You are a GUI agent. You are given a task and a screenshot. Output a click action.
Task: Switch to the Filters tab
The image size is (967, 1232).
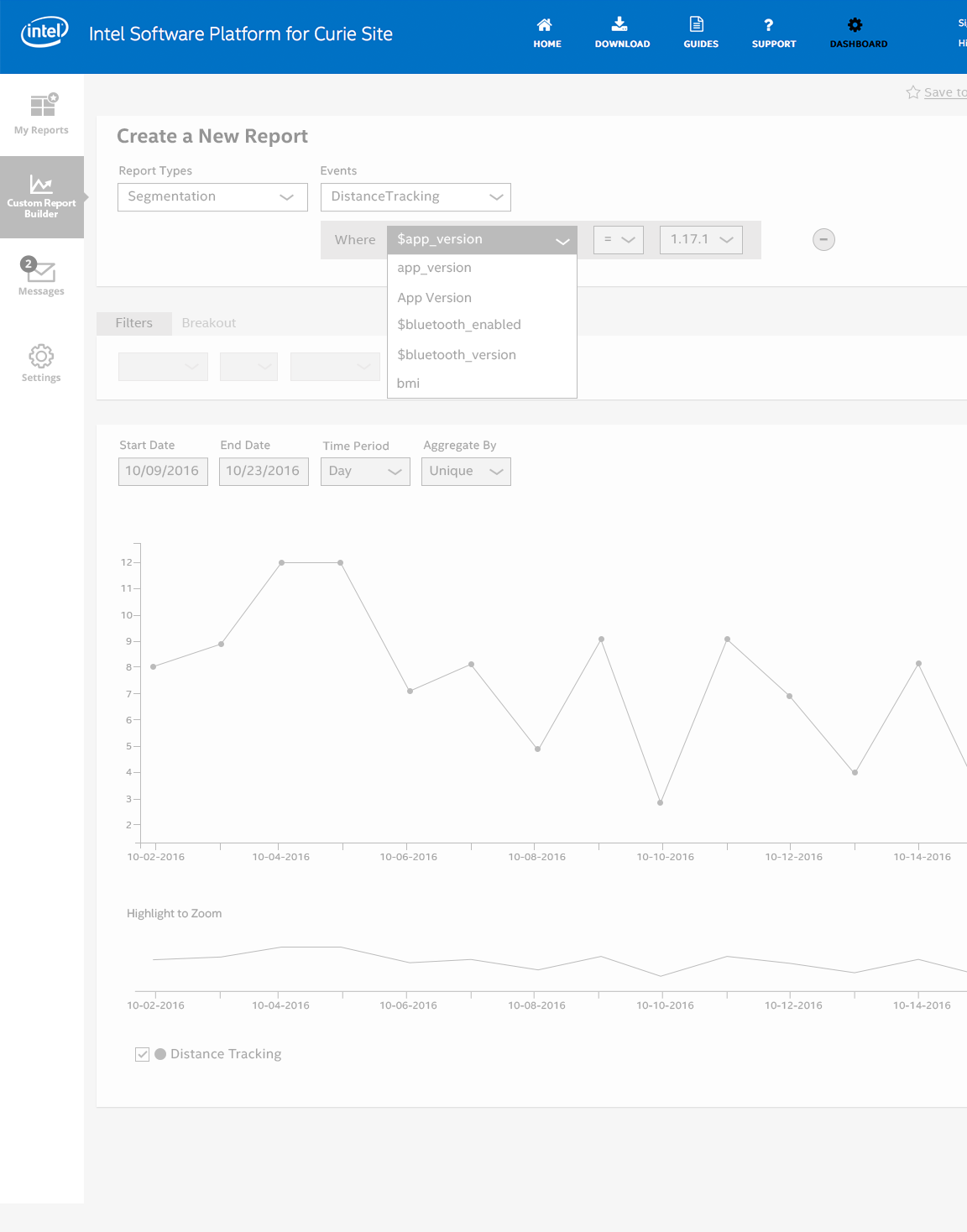(x=133, y=323)
